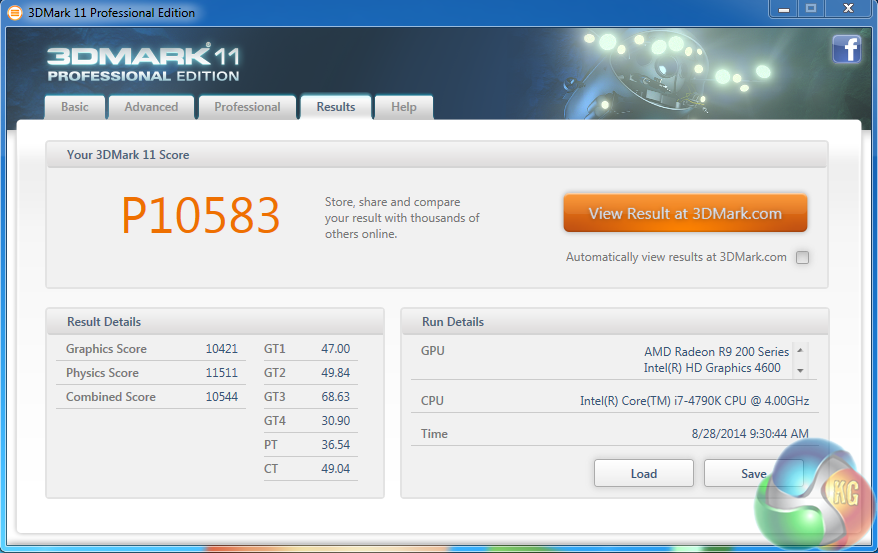Close the 3DMark 11 window
Image resolution: width=878 pixels, height=553 pixels.
pyautogui.click(x=849, y=9)
